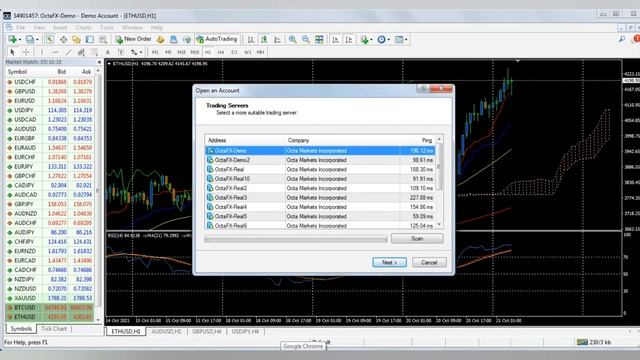Select the text 'A' drawing tool
The image size is (640, 360).
tap(108, 52)
